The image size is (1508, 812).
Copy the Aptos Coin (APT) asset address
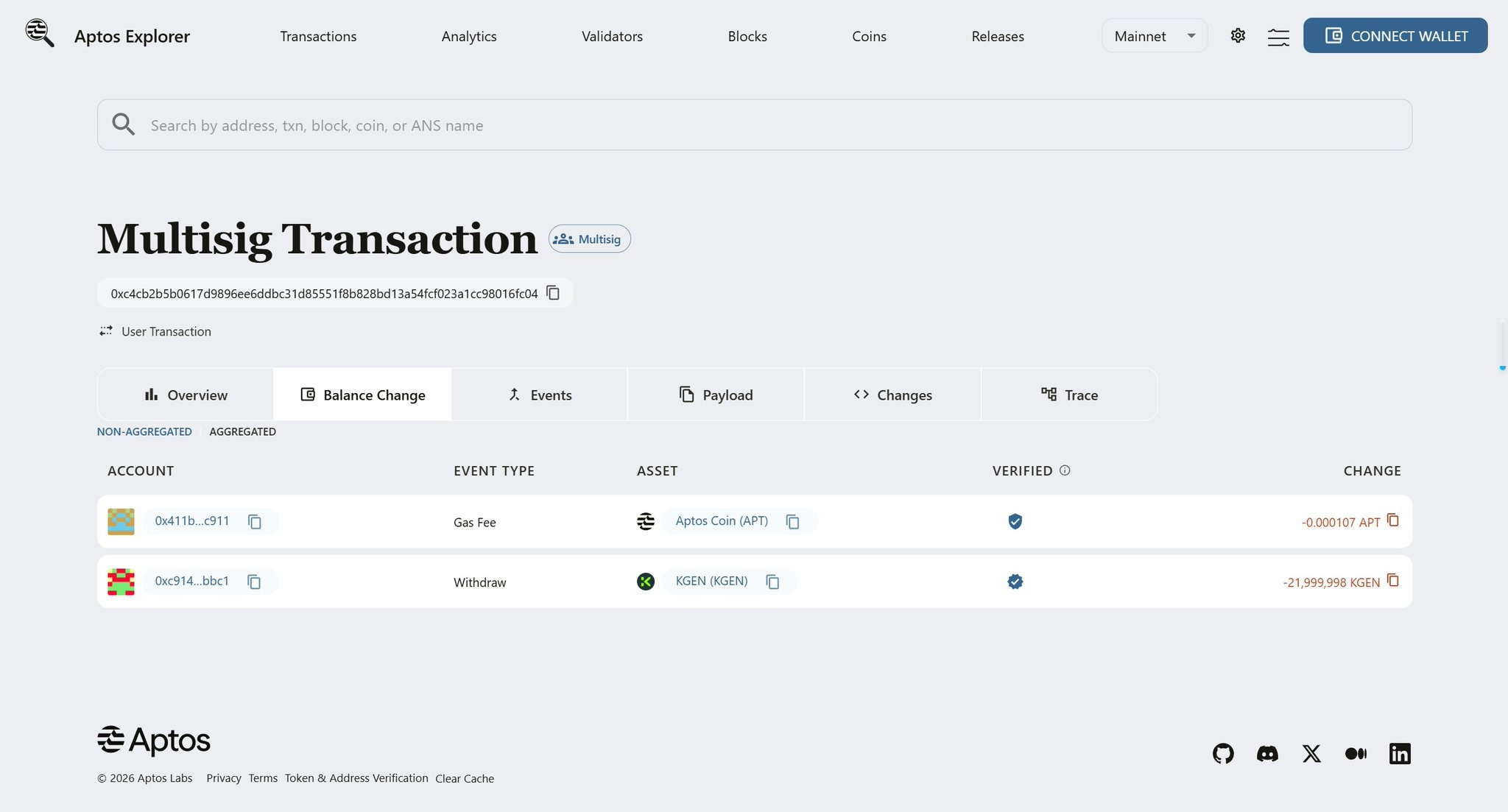click(x=793, y=521)
